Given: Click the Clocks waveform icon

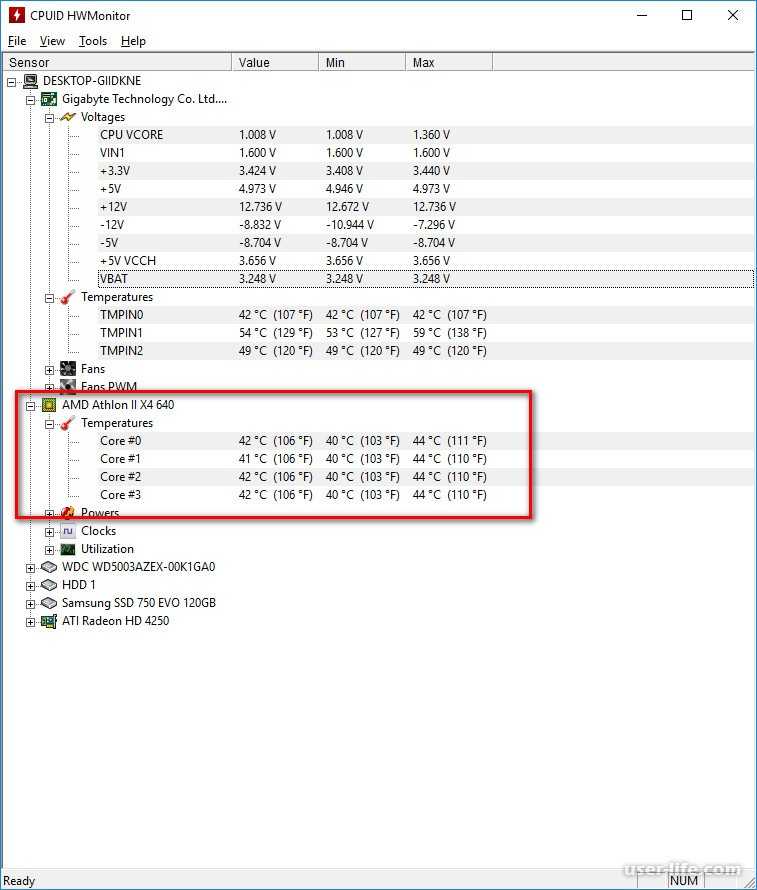Looking at the screenshot, I should 68,531.
